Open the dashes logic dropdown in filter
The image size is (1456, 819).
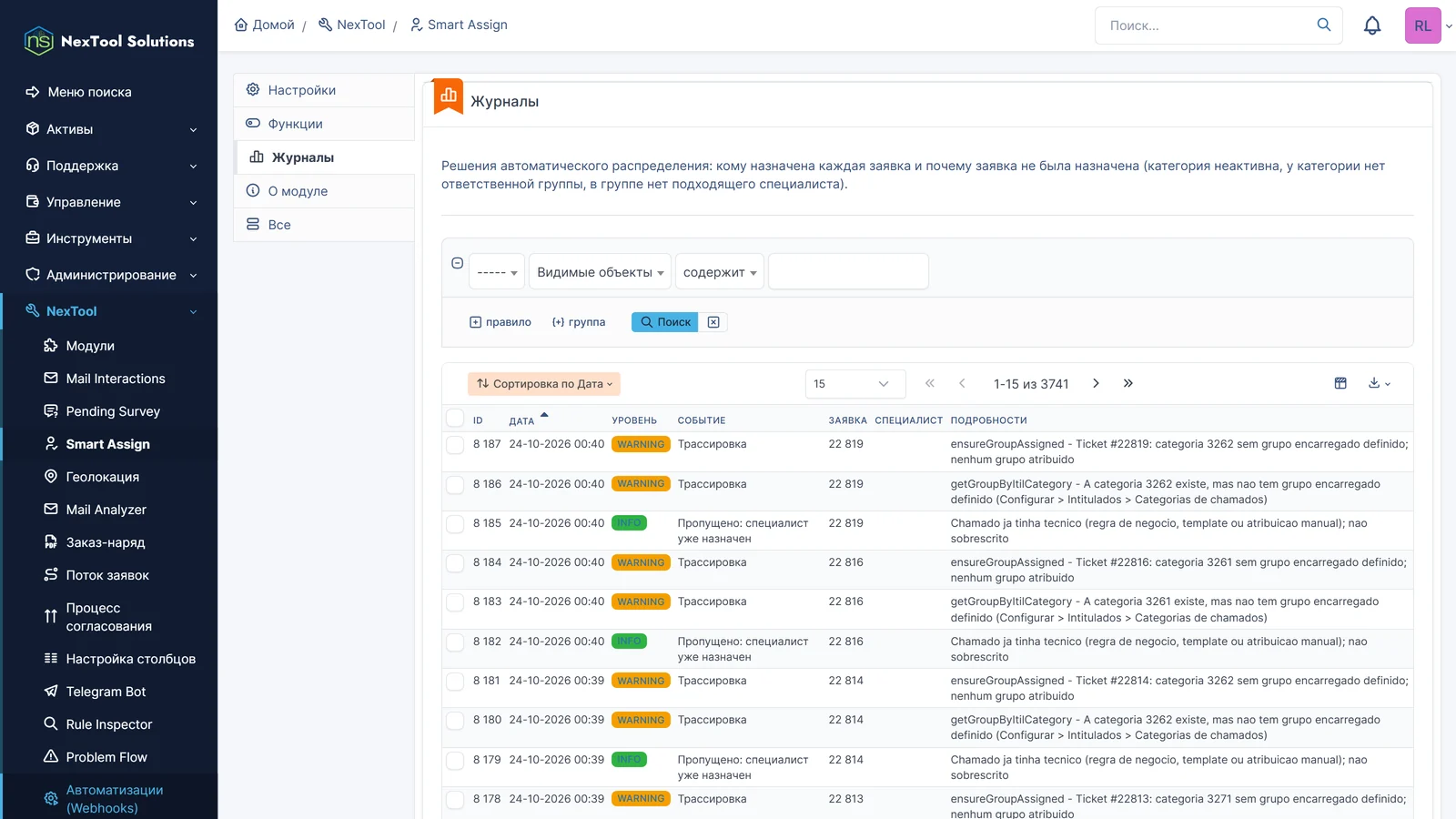(x=497, y=271)
